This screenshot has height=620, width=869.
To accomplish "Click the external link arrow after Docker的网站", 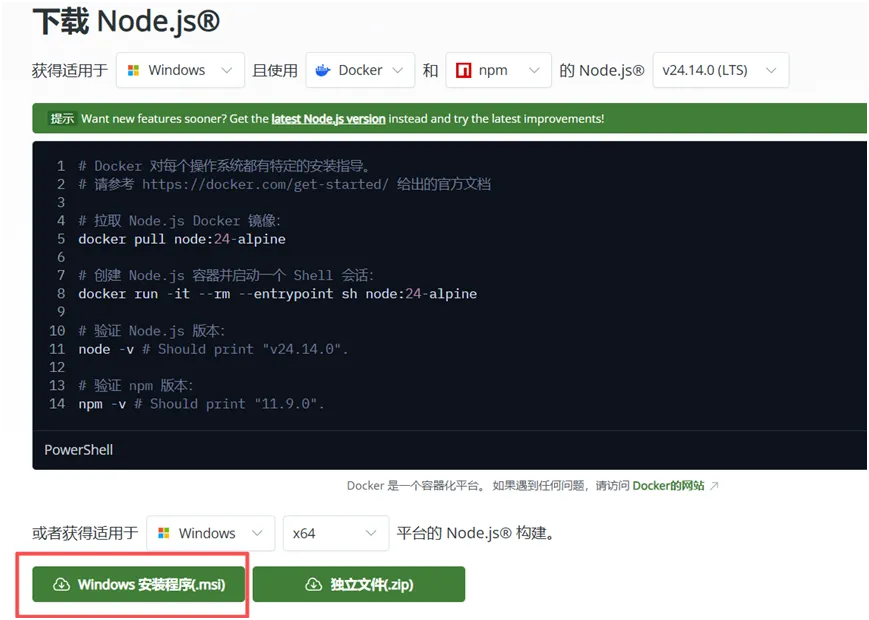I will coord(714,486).
